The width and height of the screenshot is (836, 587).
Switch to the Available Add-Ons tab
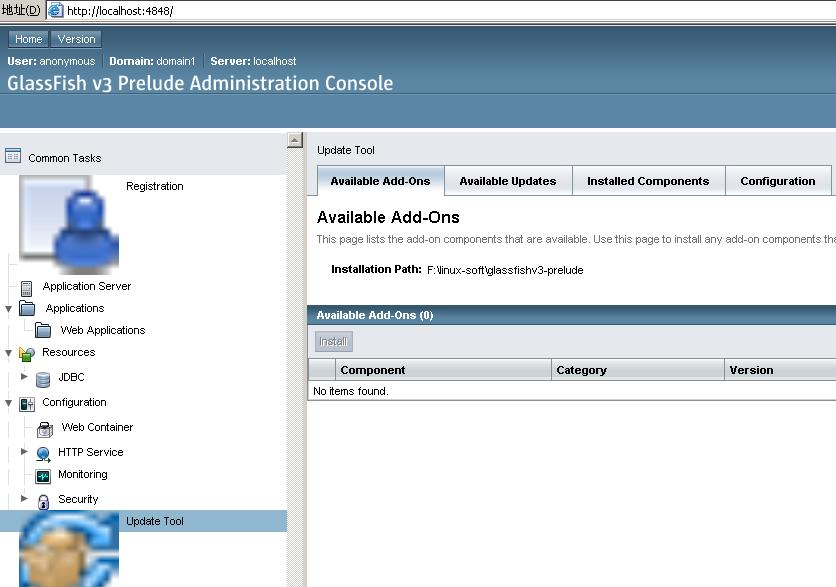click(380, 181)
